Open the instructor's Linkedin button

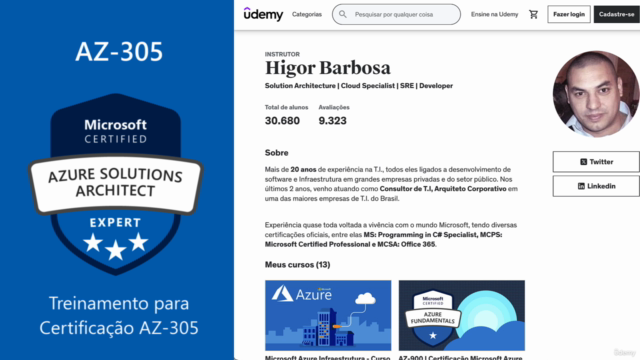tap(596, 186)
